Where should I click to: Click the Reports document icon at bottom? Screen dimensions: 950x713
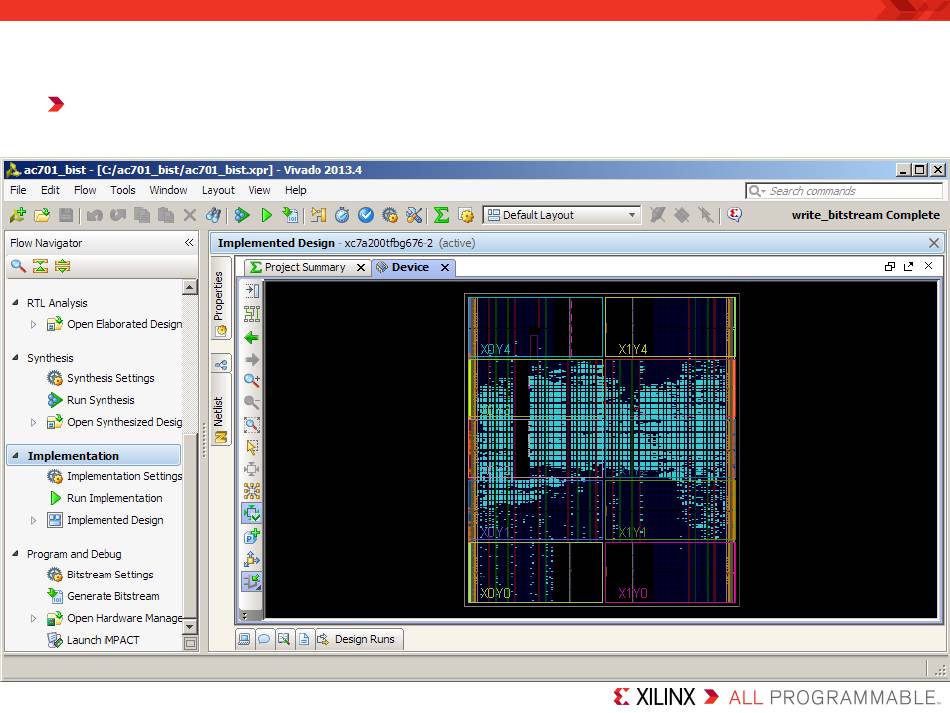(x=304, y=639)
